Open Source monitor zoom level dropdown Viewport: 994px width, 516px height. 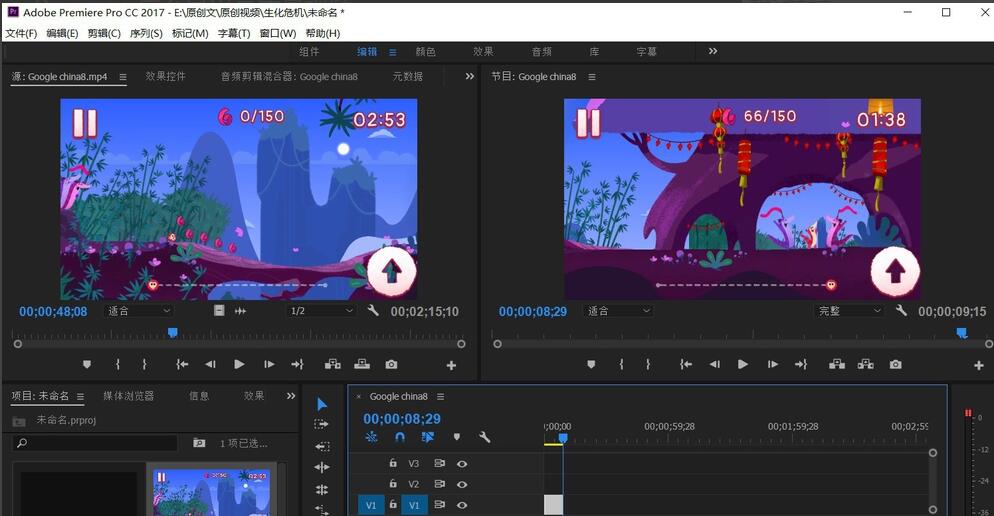tap(138, 311)
